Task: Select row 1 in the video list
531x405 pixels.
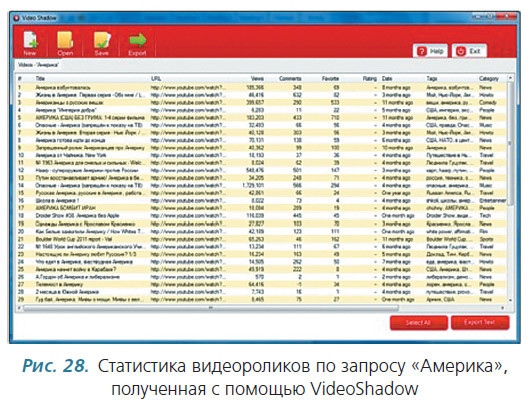Action: click(261, 87)
